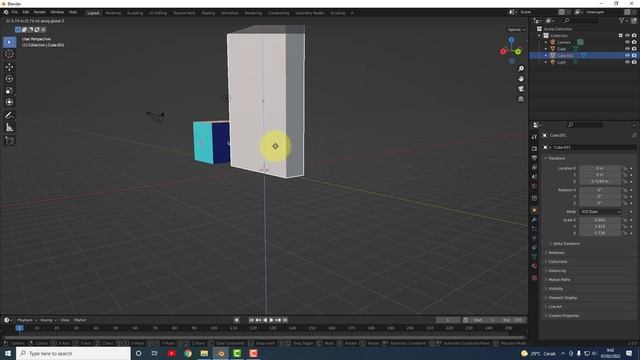The width and height of the screenshot is (640, 360).
Task: Expand the Collections panel
Action: point(556,262)
